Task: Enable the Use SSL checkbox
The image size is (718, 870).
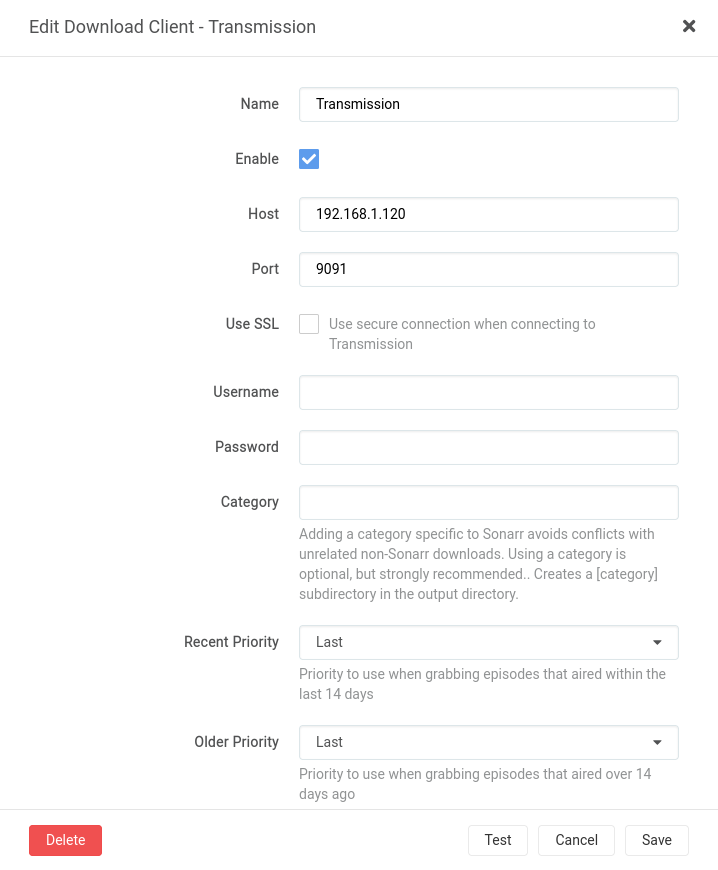Action: pos(309,324)
